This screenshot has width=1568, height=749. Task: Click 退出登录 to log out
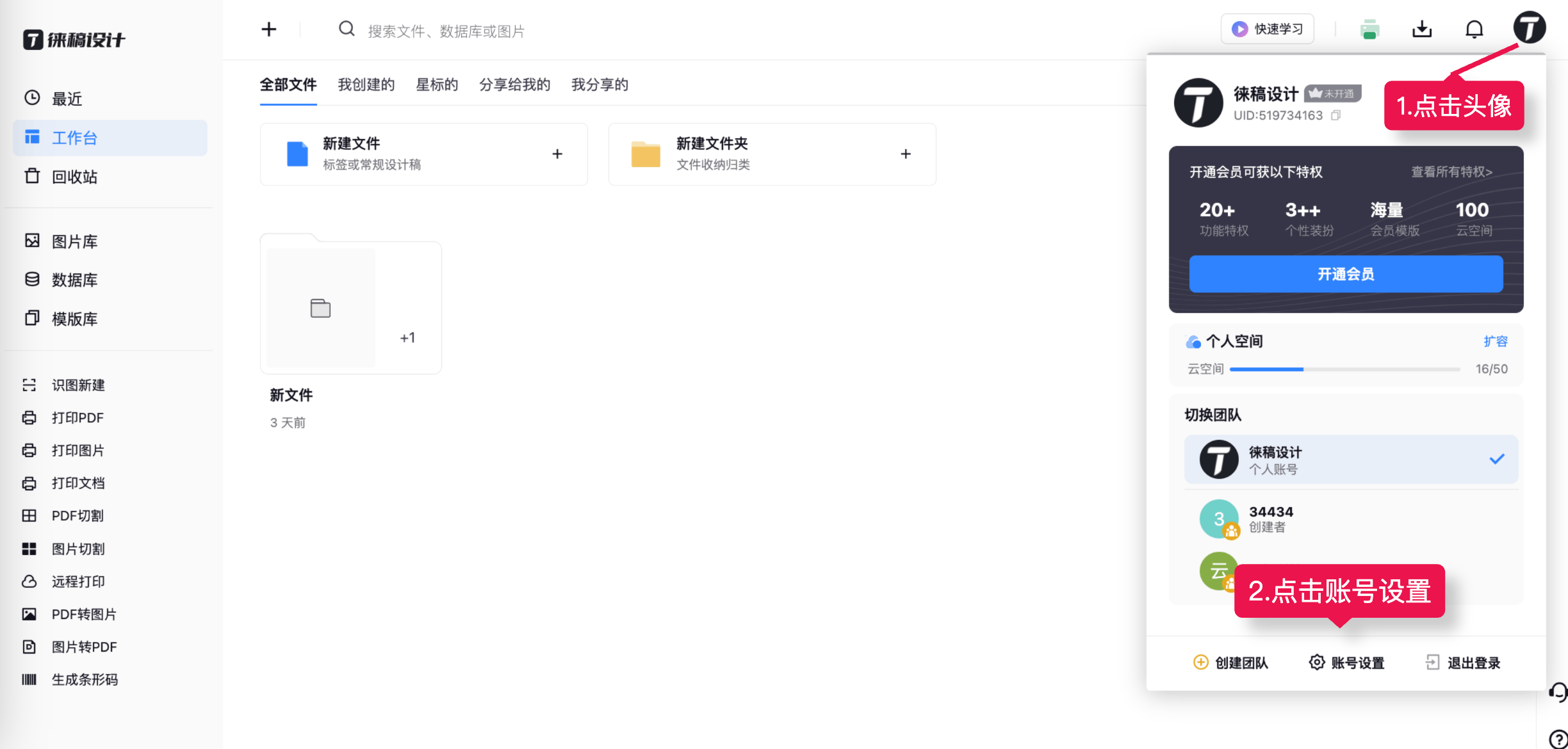1464,663
